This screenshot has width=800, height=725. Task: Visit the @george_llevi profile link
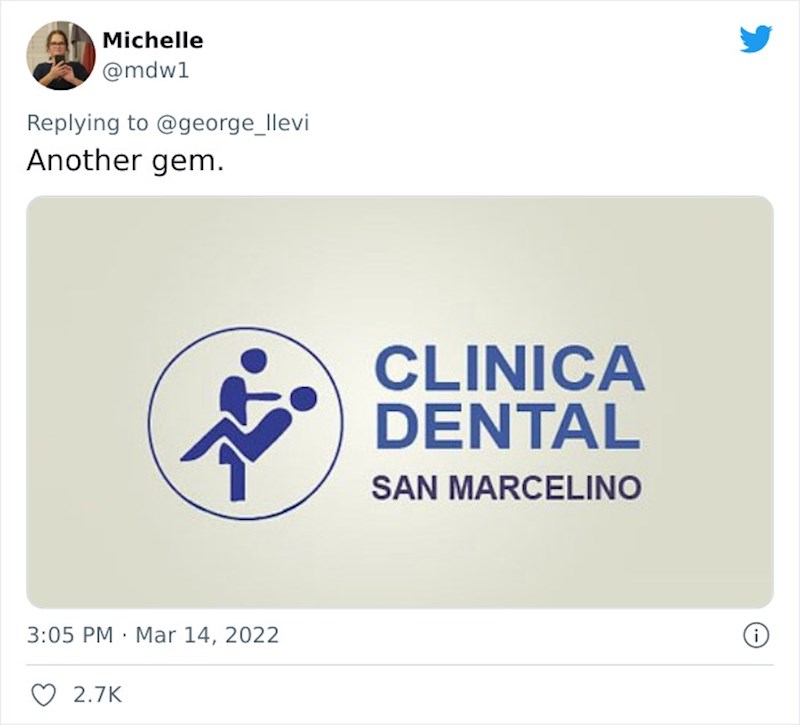click(232, 122)
